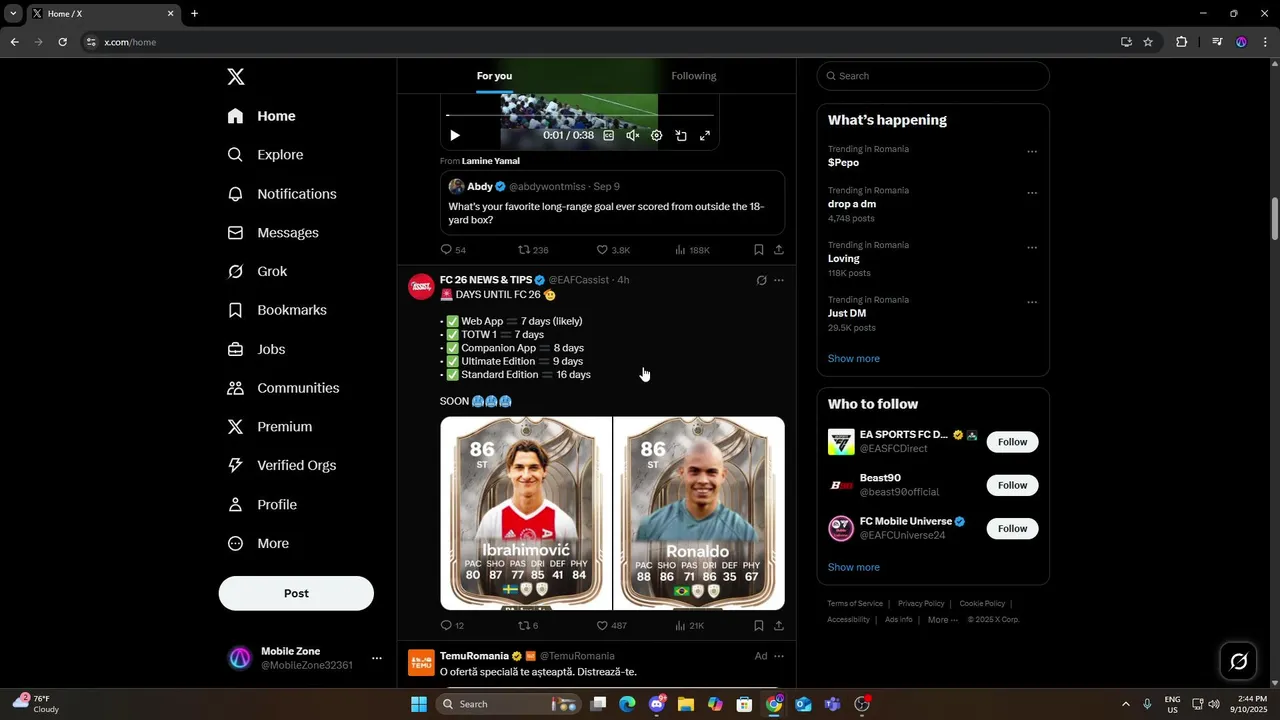Open Premium from the sidebar
Image resolution: width=1280 pixels, height=720 pixels.
(271, 427)
